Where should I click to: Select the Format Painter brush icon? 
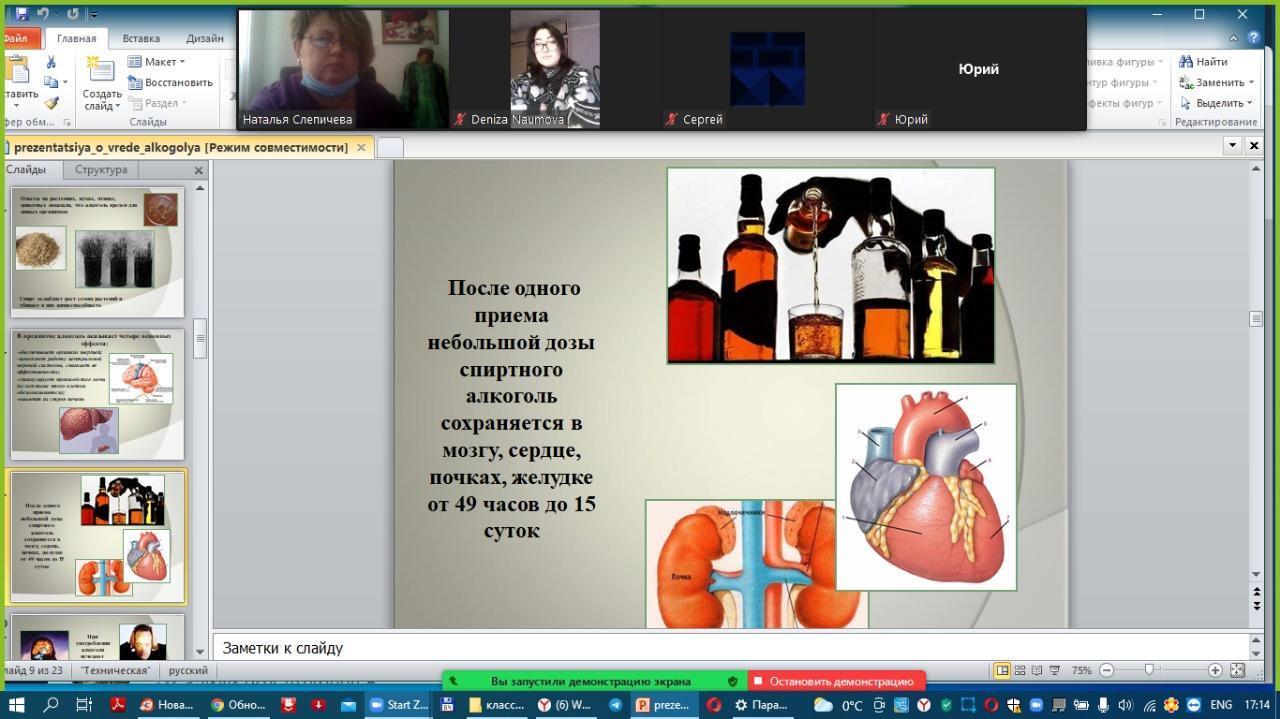[51, 103]
